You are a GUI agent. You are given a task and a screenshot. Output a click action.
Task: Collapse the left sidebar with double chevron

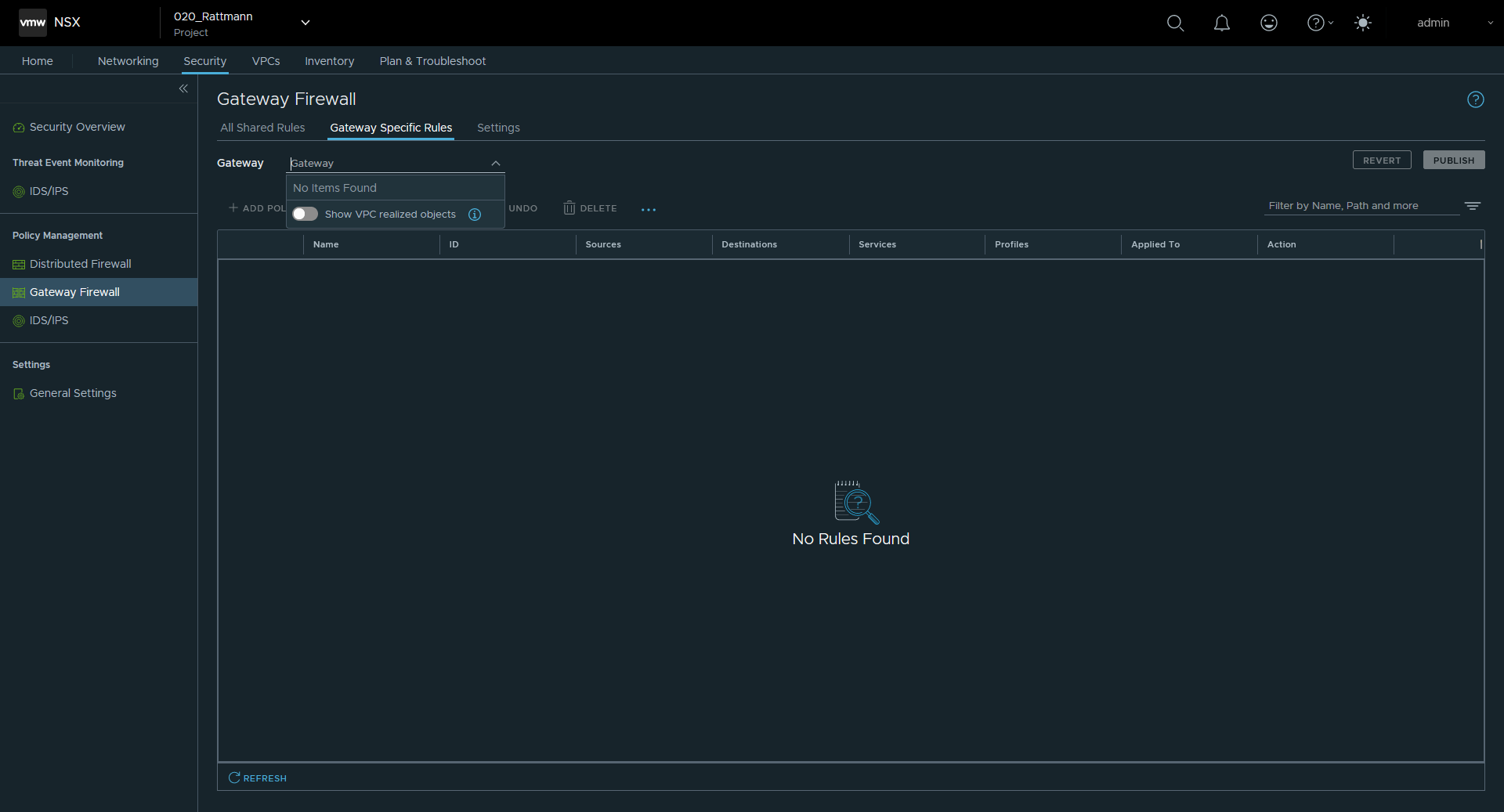click(x=183, y=88)
